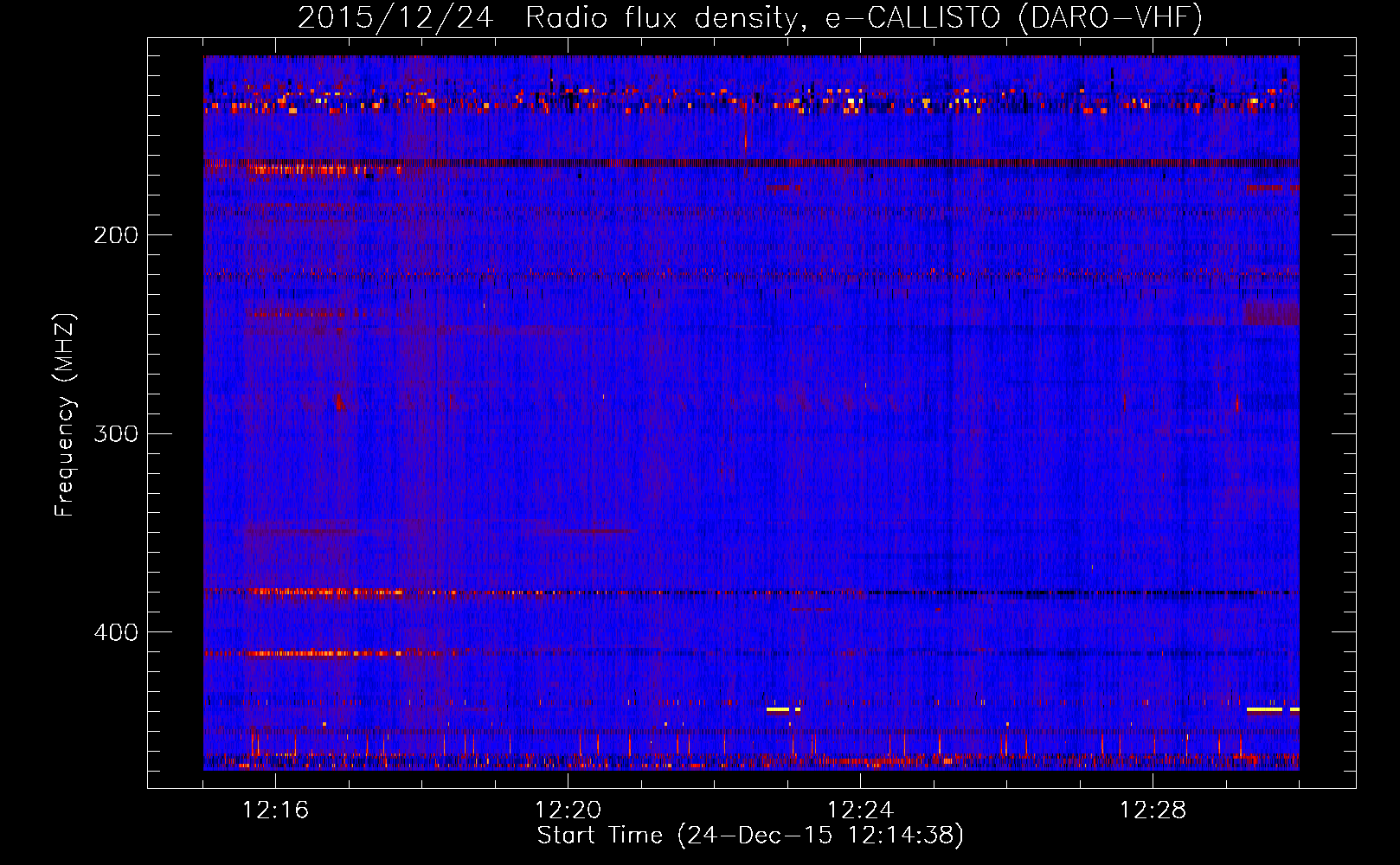Image resolution: width=1400 pixels, height=865 pixels.
Task: Click the bright red band near 380 MHz at 12:16
Action: [x=324, y=593]
